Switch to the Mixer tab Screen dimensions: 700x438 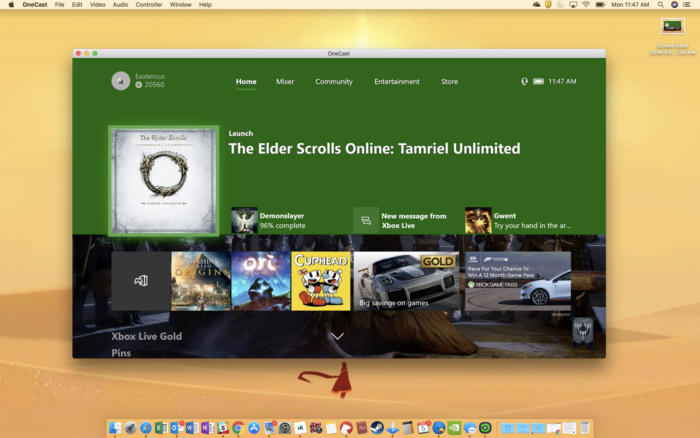pyautogui.click(x=285, y=82)
